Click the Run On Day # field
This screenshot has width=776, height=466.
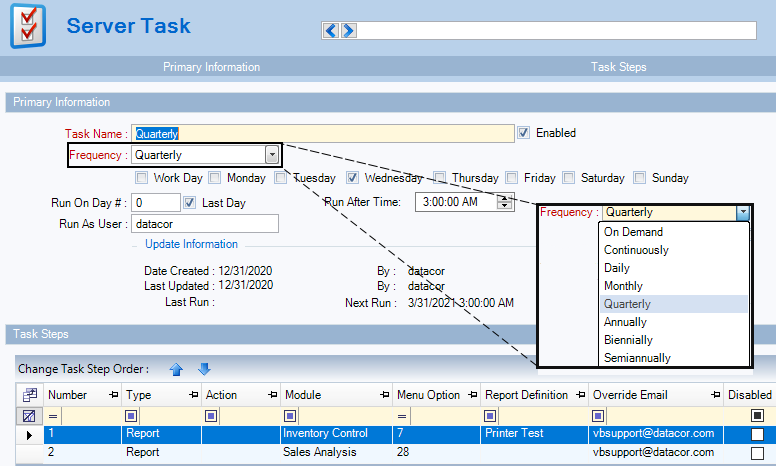[155, 202]
